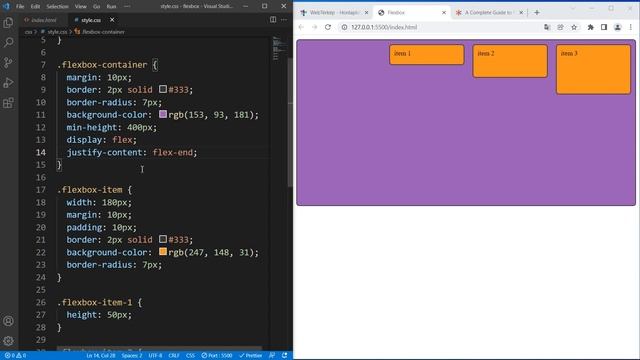Click the item 3 box on page
Image resolution: width=640 pixels, height=360 pixels.
593,69
